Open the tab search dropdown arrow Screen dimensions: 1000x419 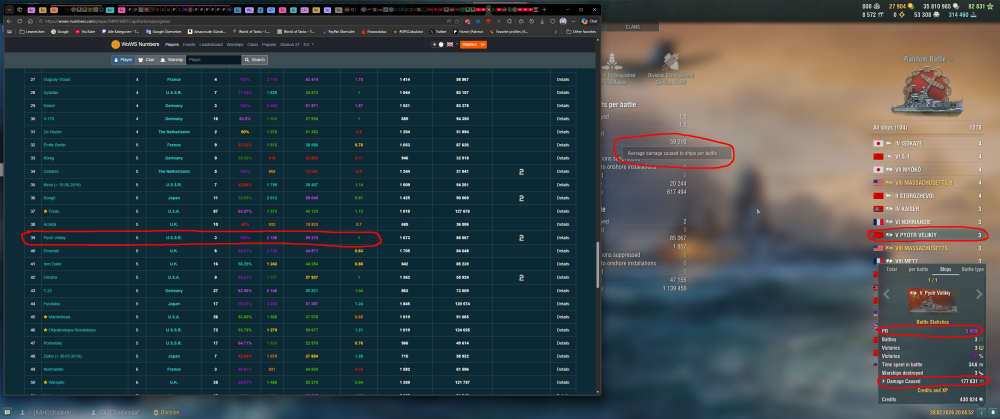(x=10, y=10)
